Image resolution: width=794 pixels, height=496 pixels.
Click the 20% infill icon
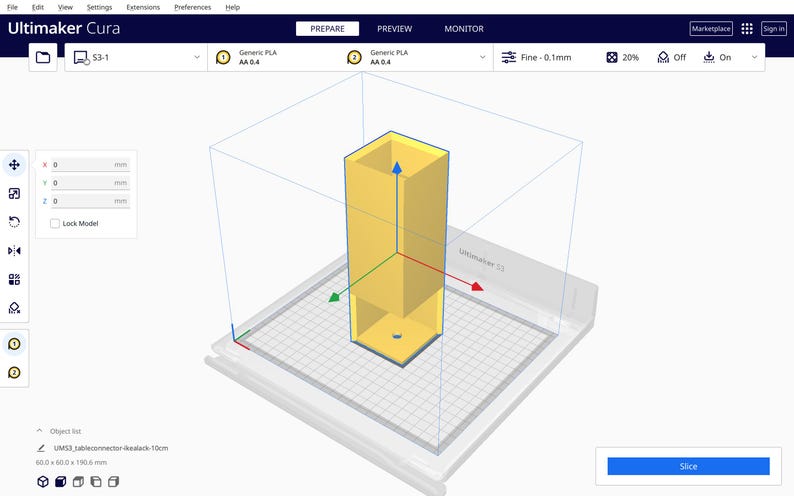coord(612,57)
